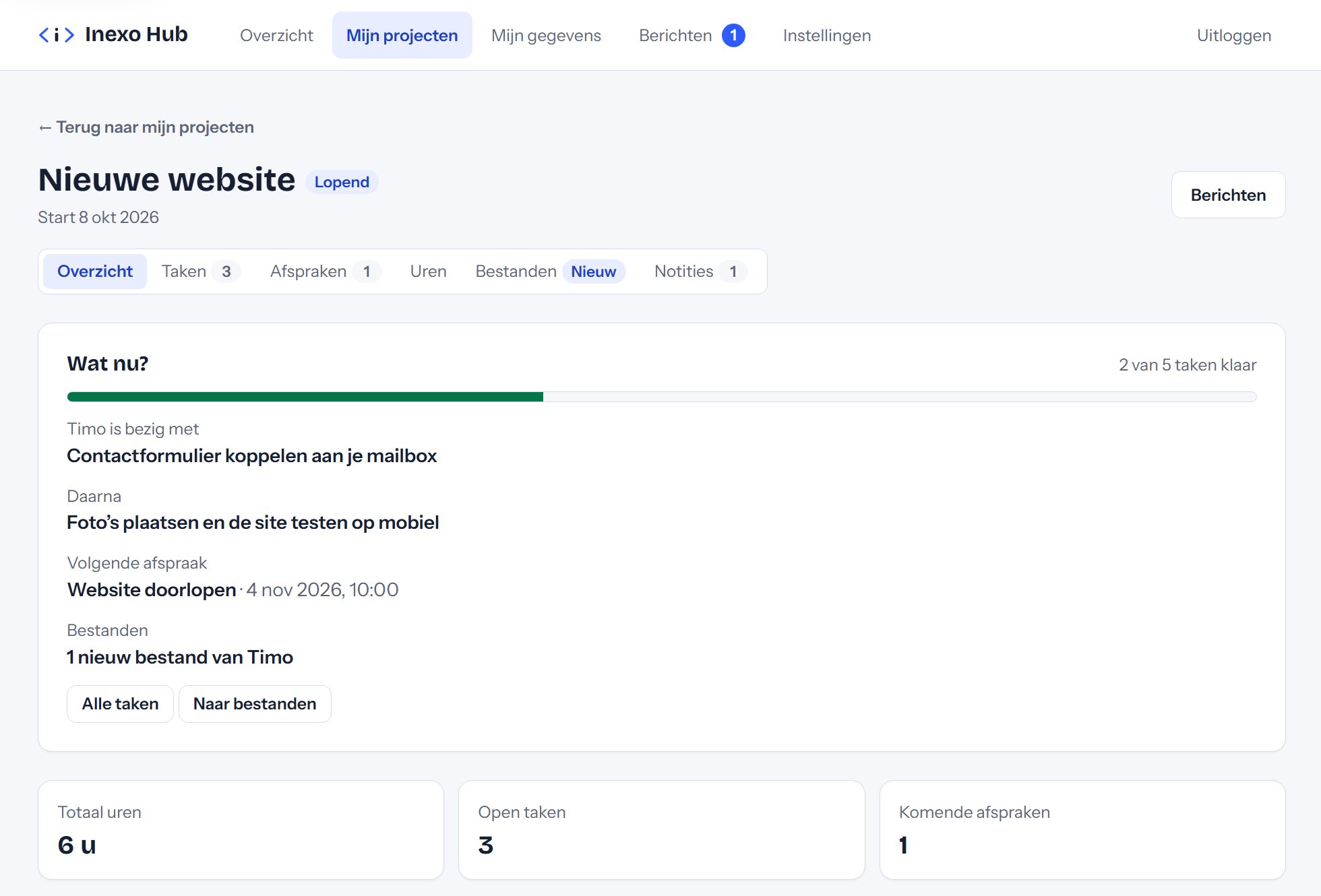
Task: Click the Open taken card
Action: tap(662, 830)
